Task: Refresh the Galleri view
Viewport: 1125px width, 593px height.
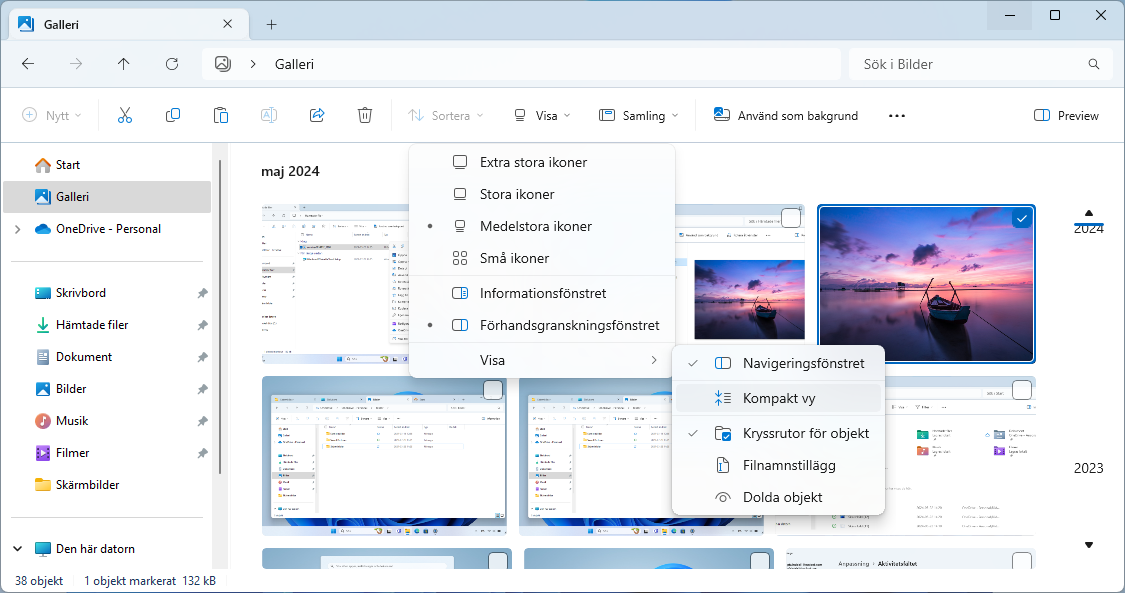Action: pyautogui.click(x=172, y=64)
